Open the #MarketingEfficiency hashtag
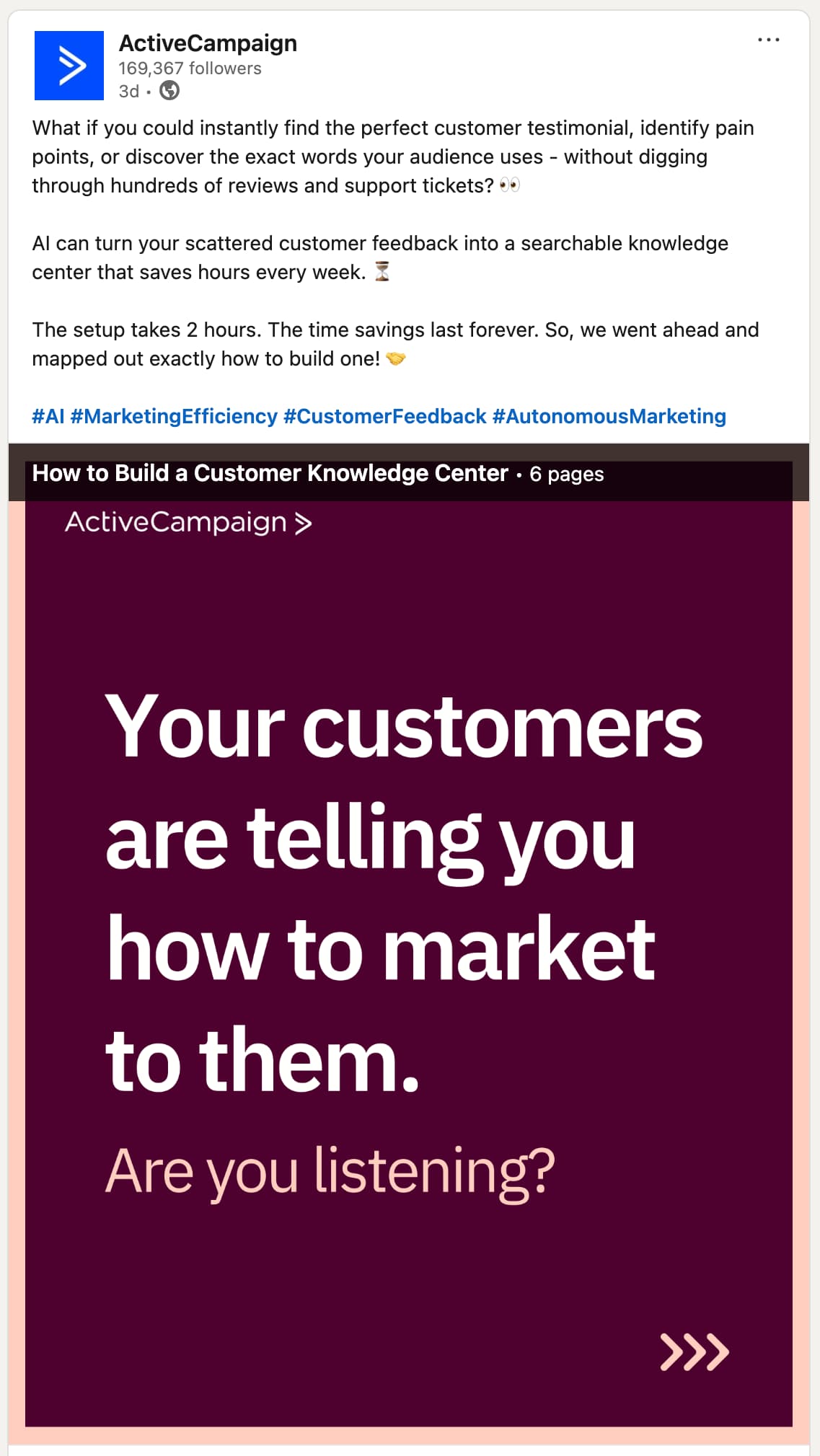 point(174,416)
